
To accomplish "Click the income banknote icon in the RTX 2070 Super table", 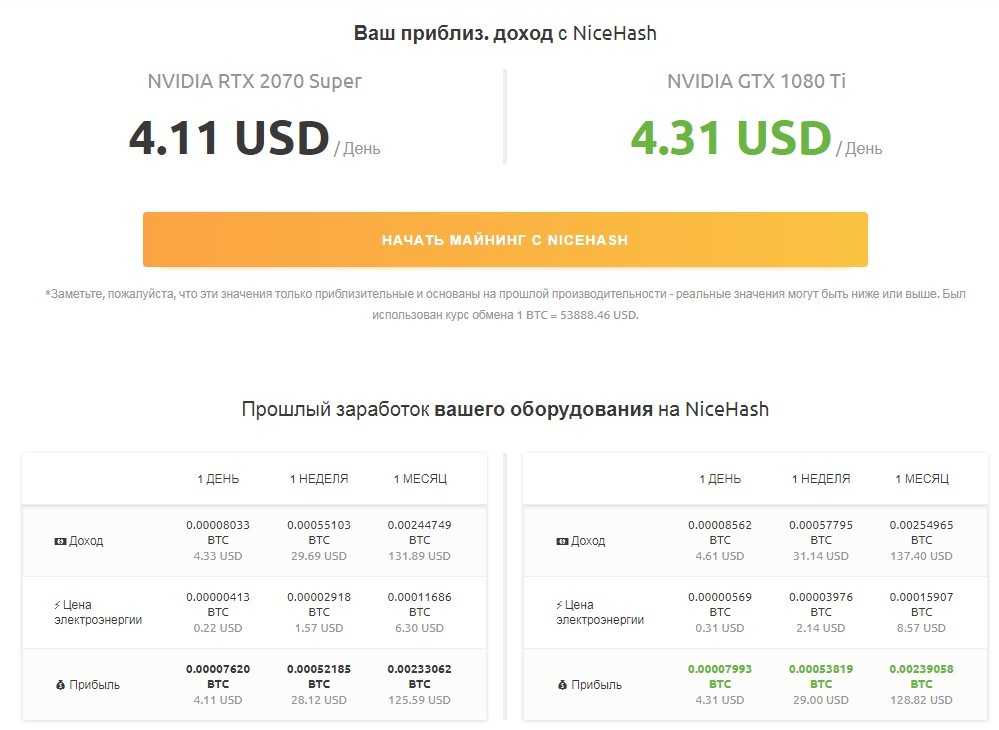I will pyautogui.click(x=60, y=541).
